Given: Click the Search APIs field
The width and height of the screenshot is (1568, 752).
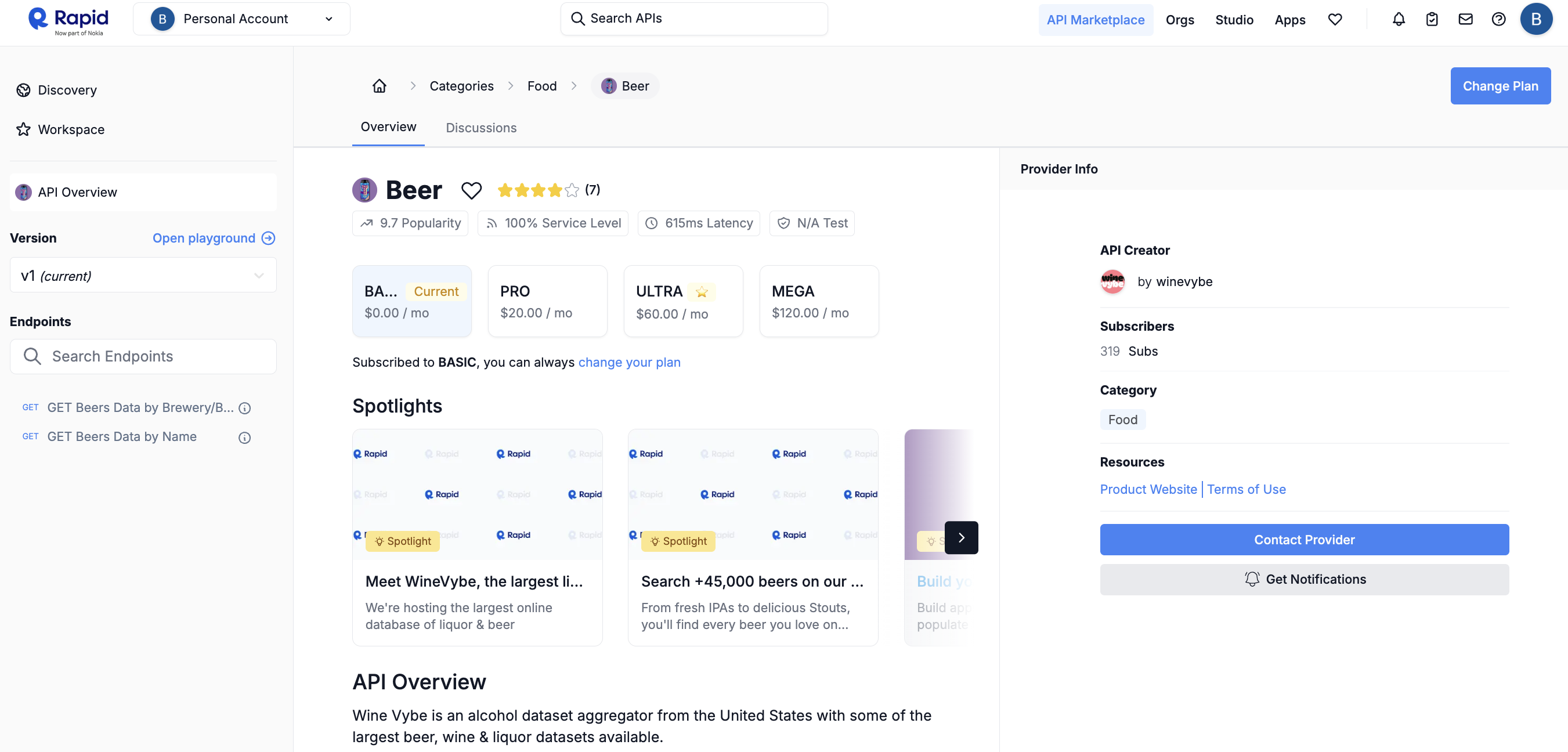Looking at the screenshot, I should [x=694, y=19].
